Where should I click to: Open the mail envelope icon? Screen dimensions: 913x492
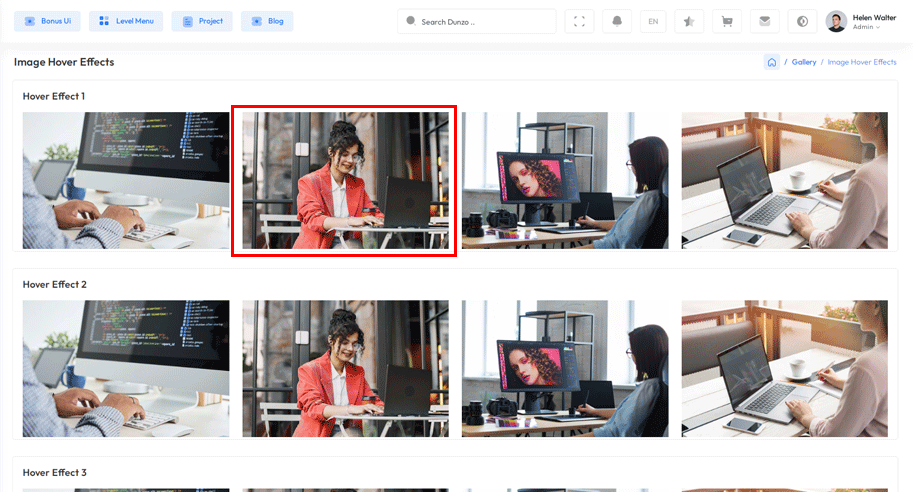pyautogui.click(x=764, y=21)
